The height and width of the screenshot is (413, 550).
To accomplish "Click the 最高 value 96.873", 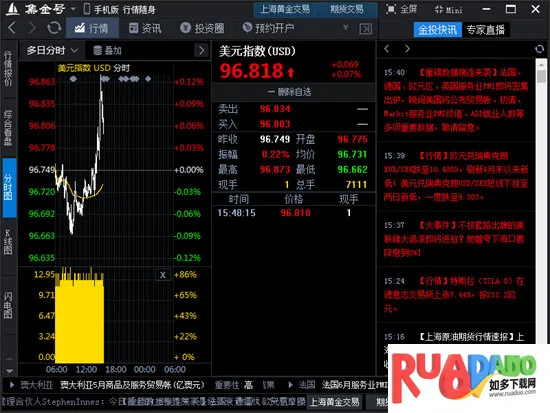I will pyautogui.click(x=275, y=170).
